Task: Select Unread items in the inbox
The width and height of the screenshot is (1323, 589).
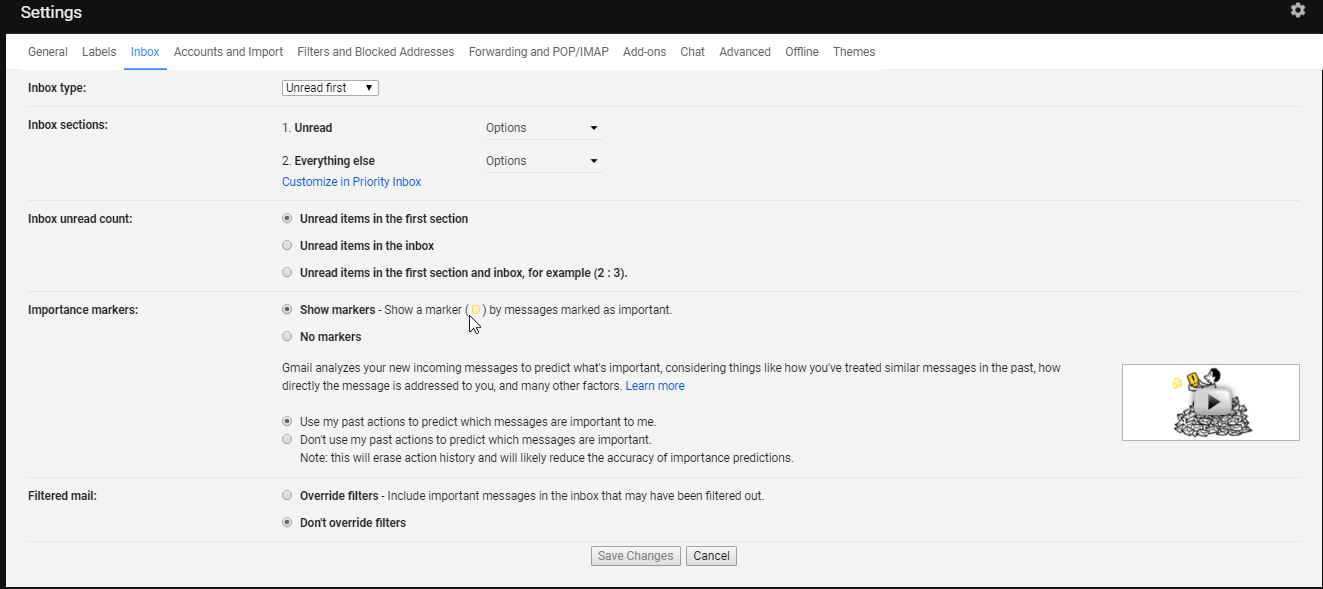Action: (x=288, y=245)
